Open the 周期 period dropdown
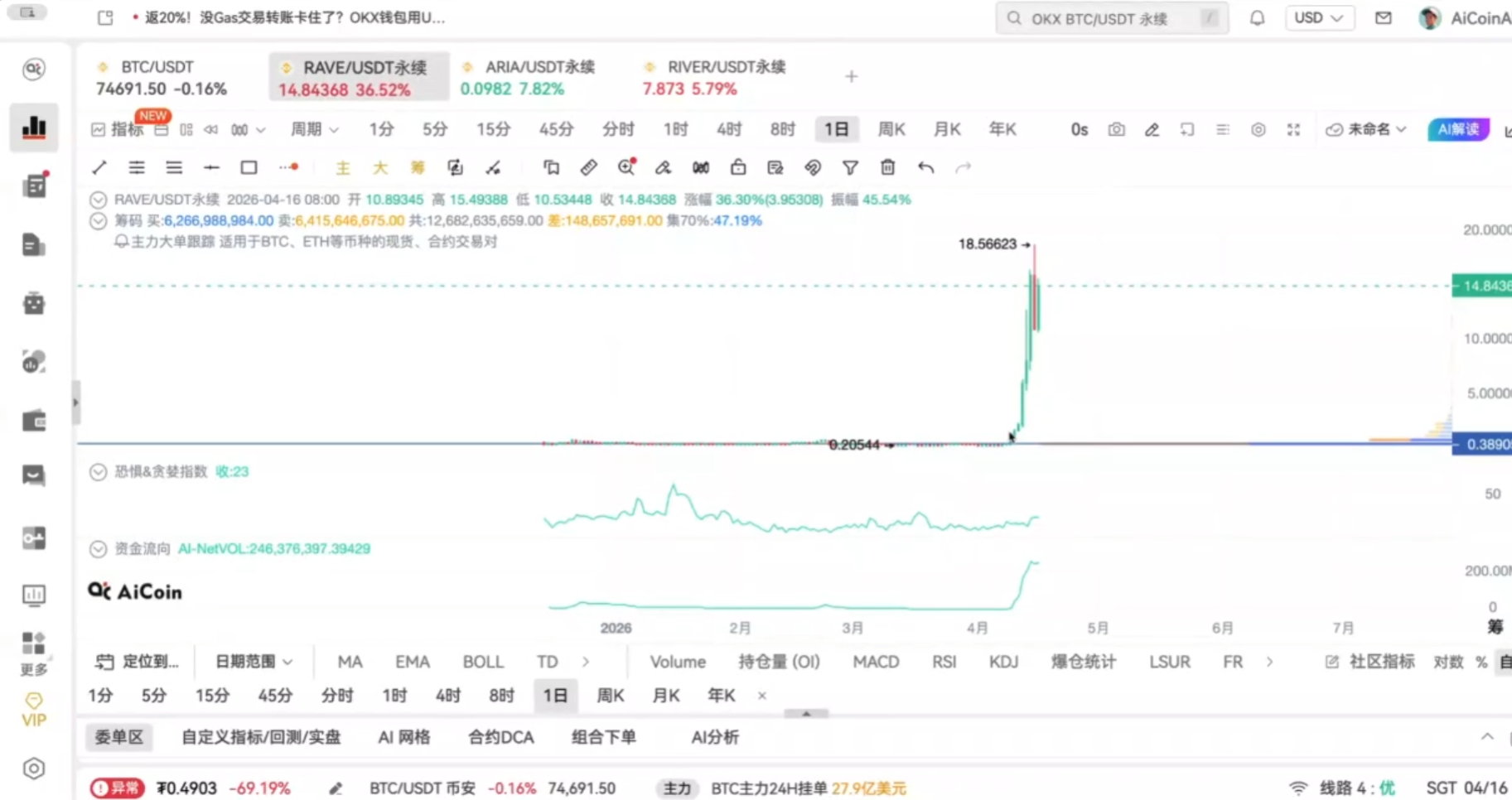This screenshot has height=800, width=1512. [x=313, y=129]
